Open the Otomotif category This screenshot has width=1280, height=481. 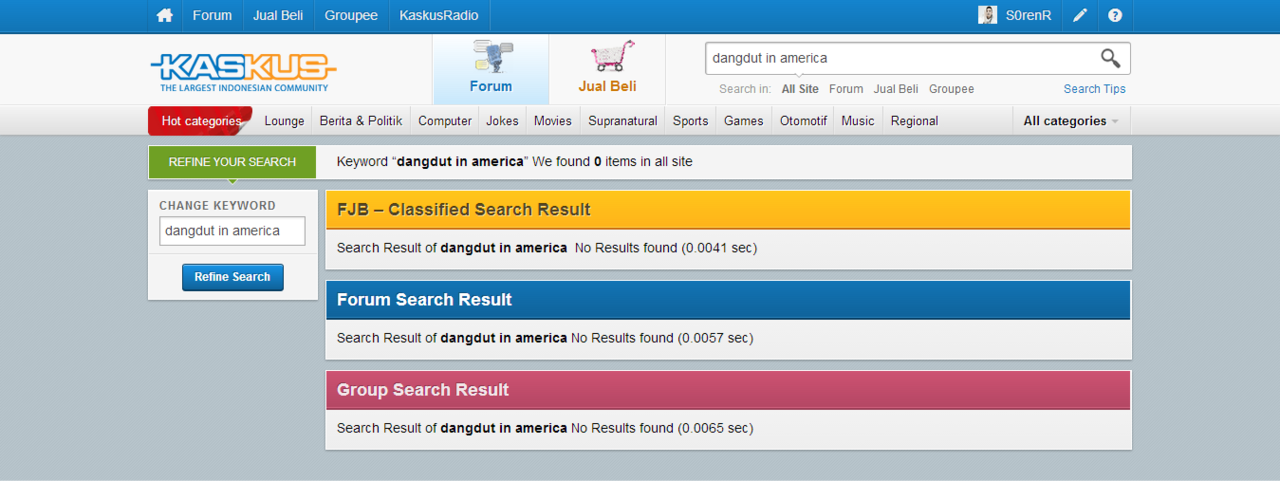pos(803,121)
